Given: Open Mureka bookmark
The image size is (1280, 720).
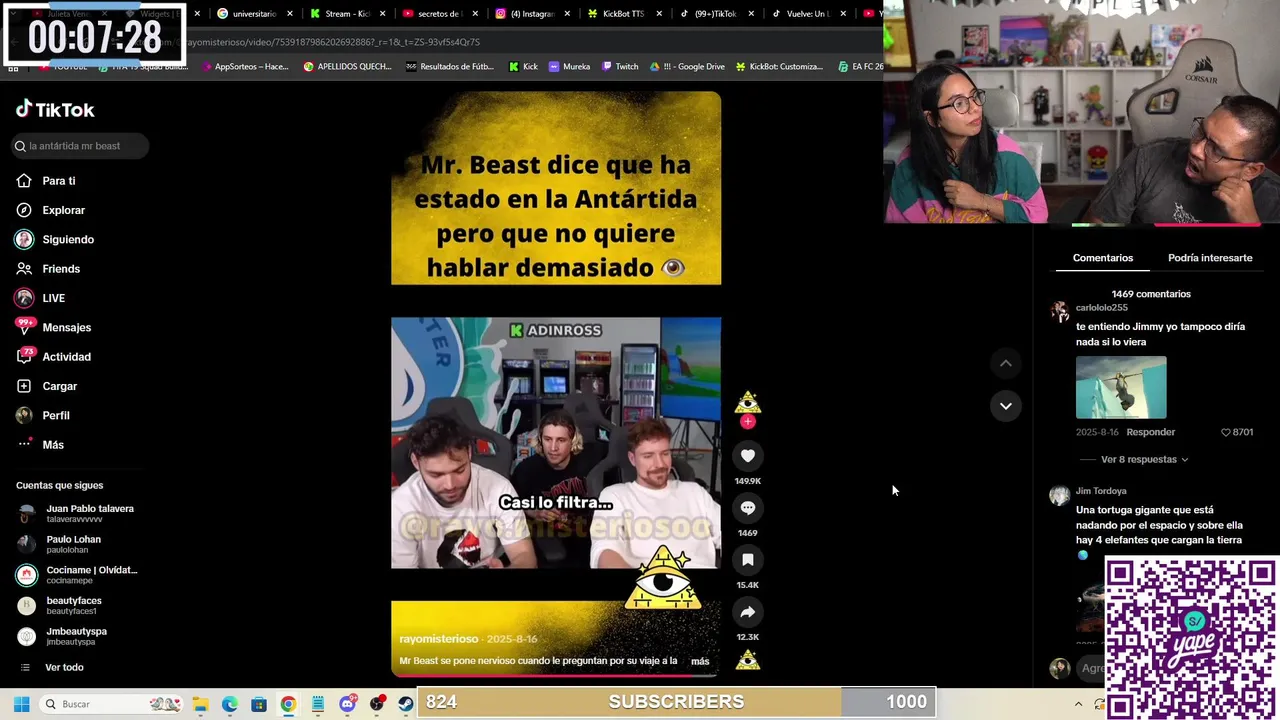Looking at the screenshot, I should click(x=570, y=67).
